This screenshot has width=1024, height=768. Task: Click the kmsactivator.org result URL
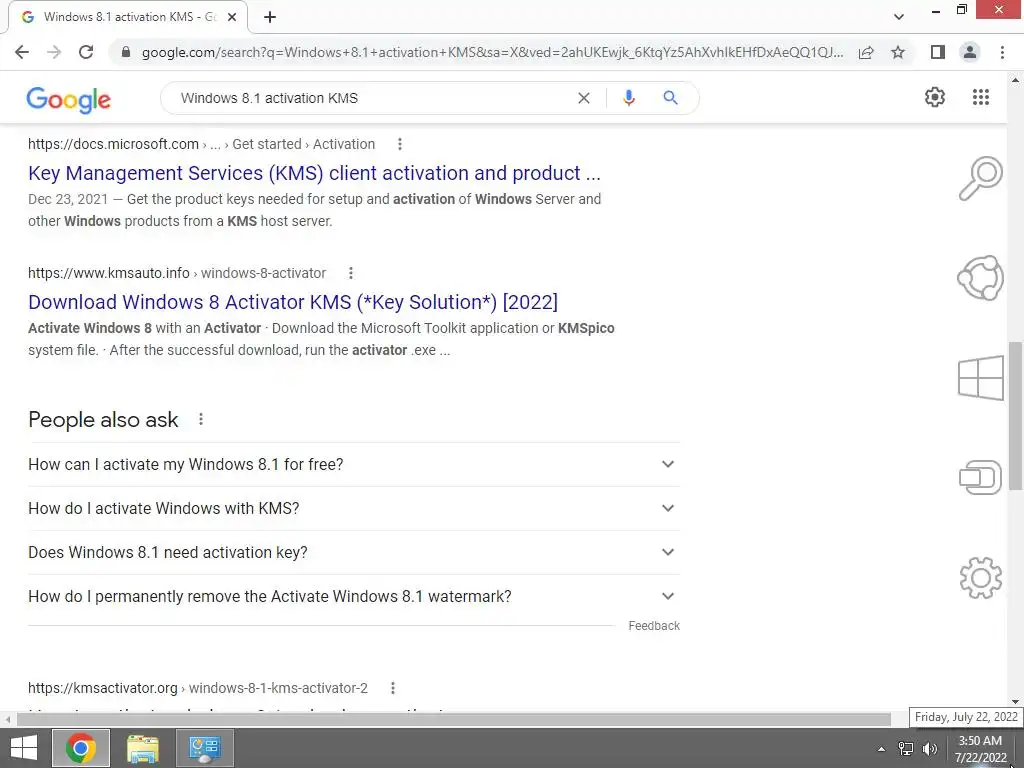pos(198,688)
